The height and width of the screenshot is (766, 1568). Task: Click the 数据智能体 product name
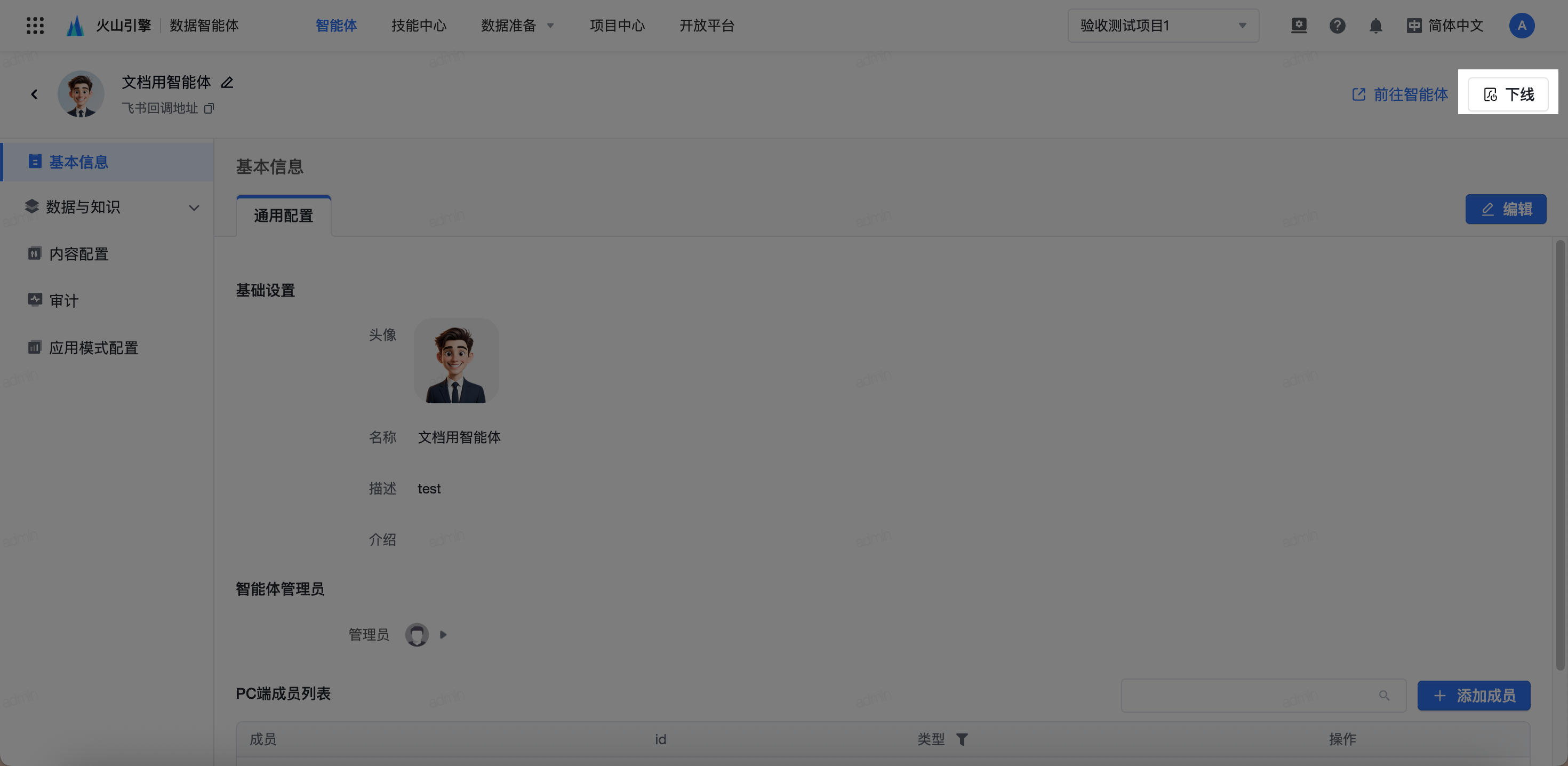pos(204,26)
